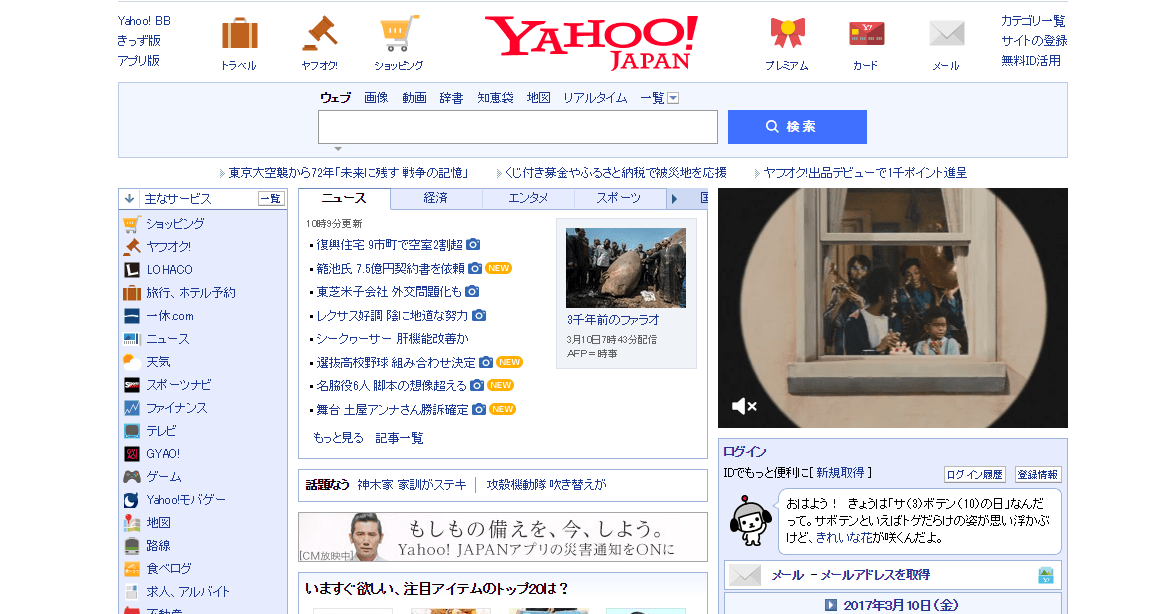Open headline 復興住宅 9市町で空室2割超
The width and height of the screenshot is (1173, 614).
389,245
